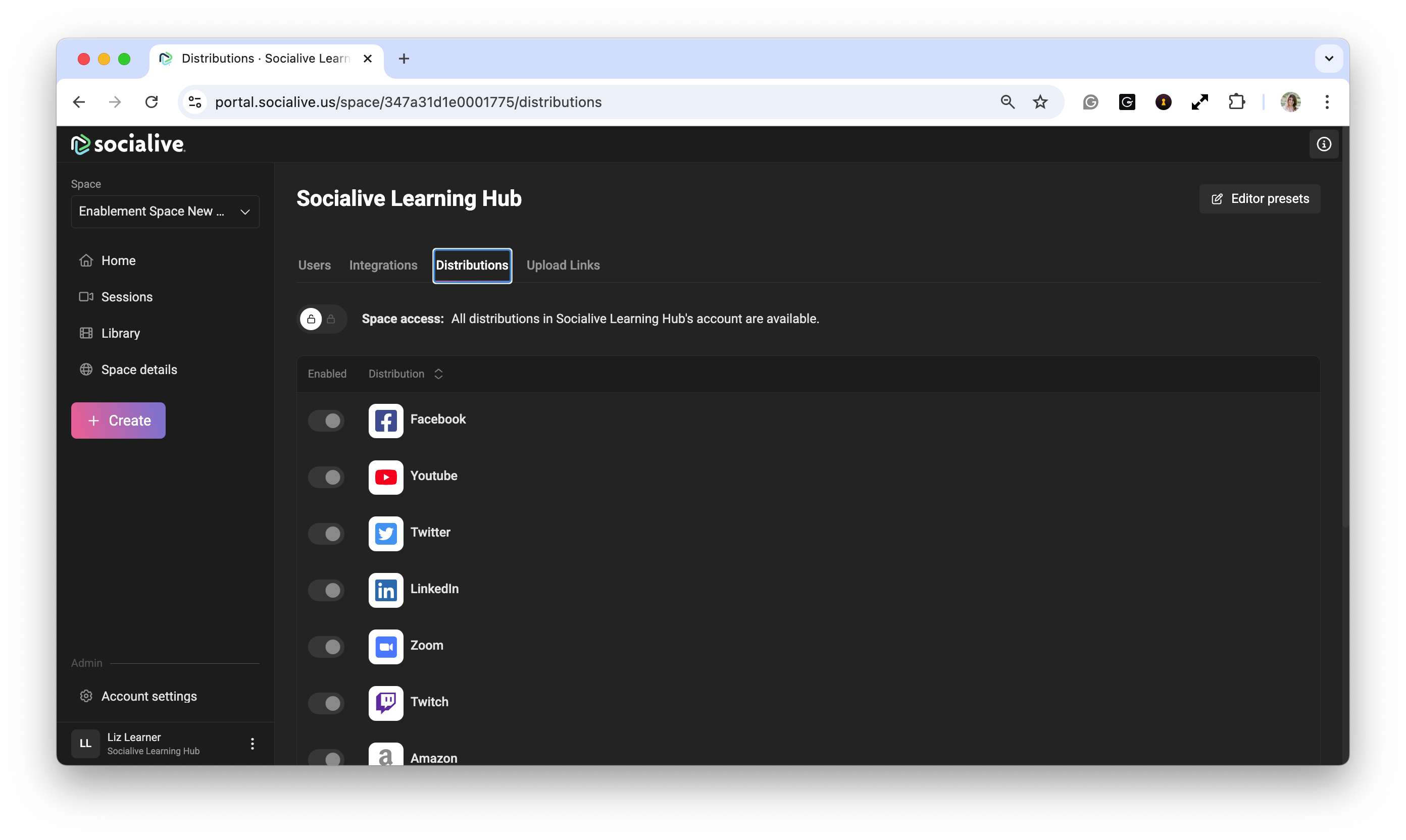Click the Facebook distribution icon

386,421
